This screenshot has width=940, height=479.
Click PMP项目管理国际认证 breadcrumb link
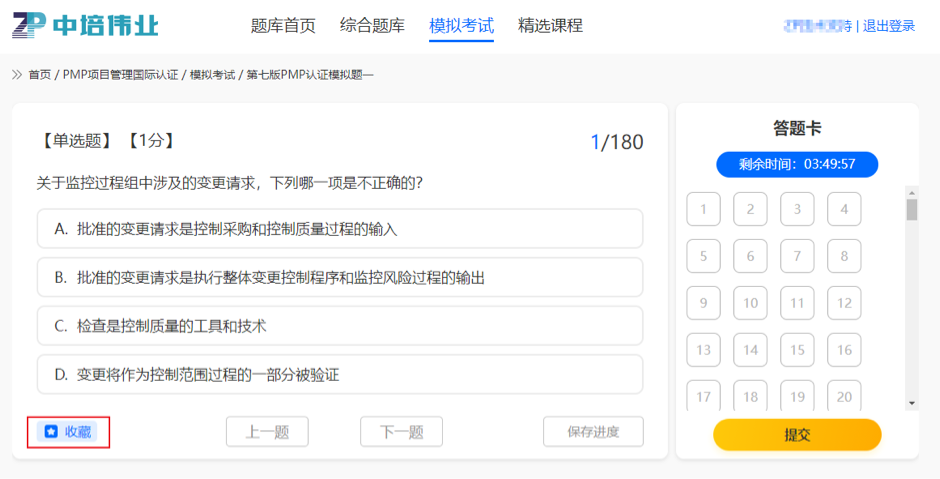[x=120, y=75]
